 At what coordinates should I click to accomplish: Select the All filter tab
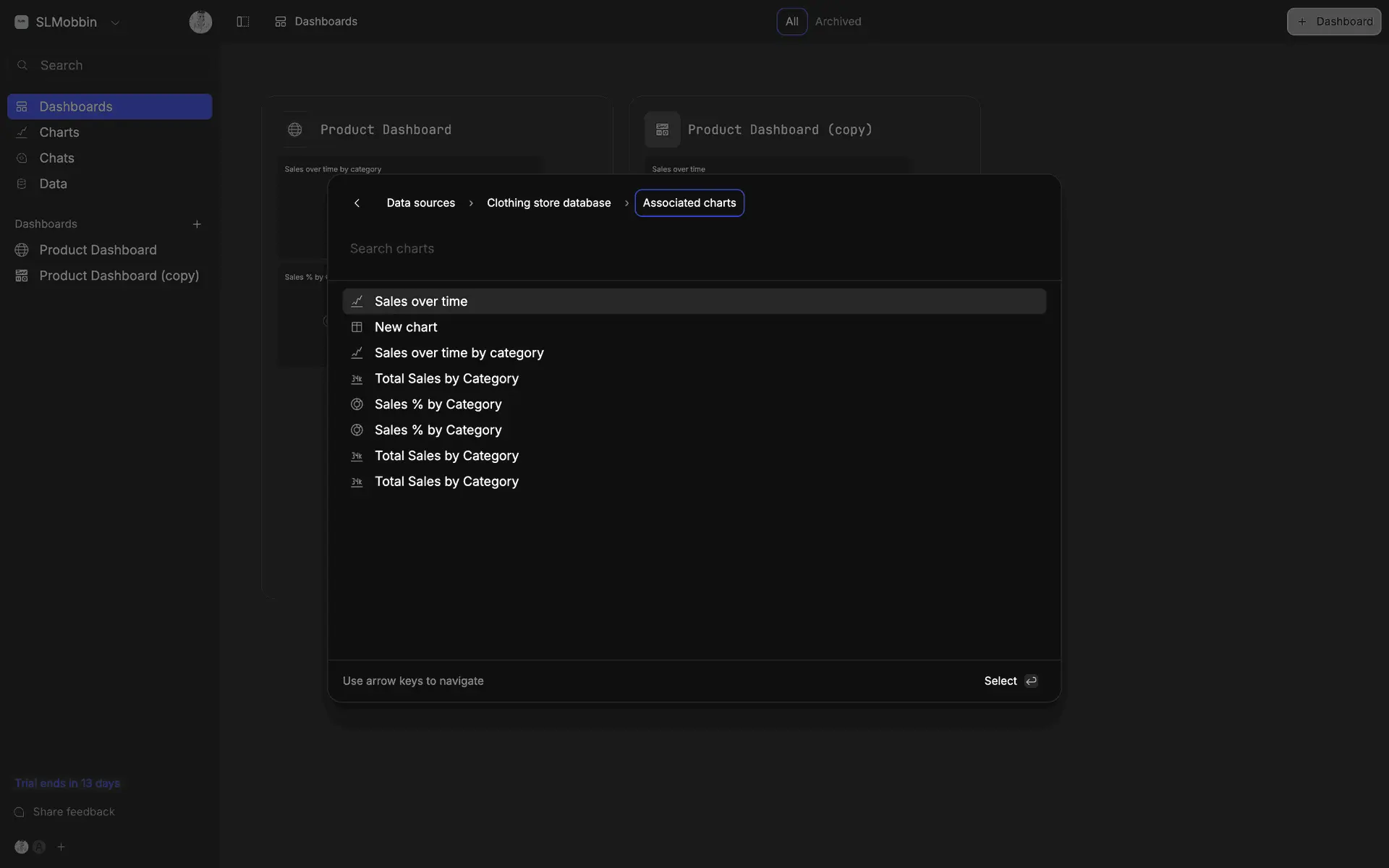click(x=791, y=22)
